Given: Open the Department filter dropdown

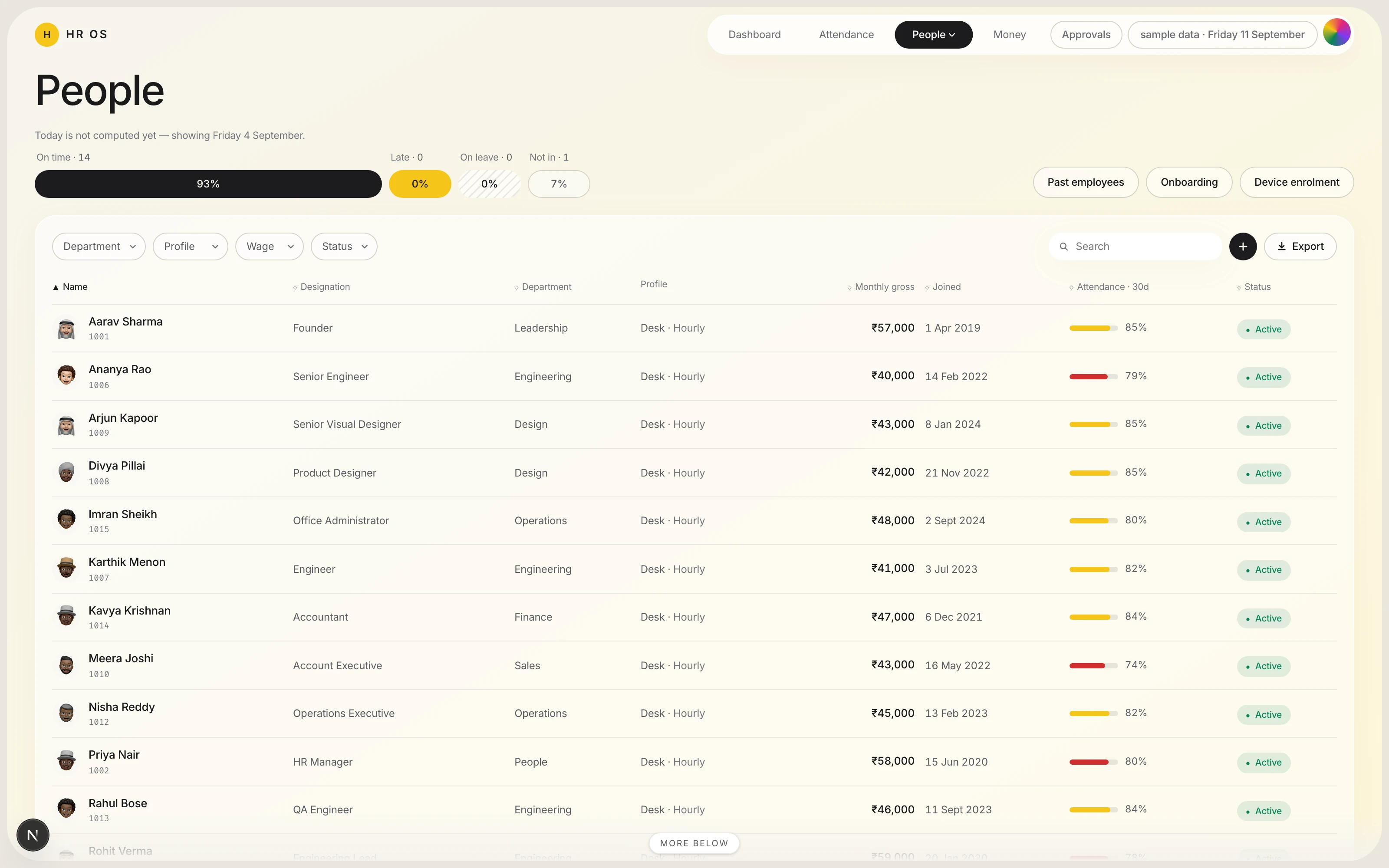Looking at the screenshot, I should pyautogui.click(x=99, y=246).
